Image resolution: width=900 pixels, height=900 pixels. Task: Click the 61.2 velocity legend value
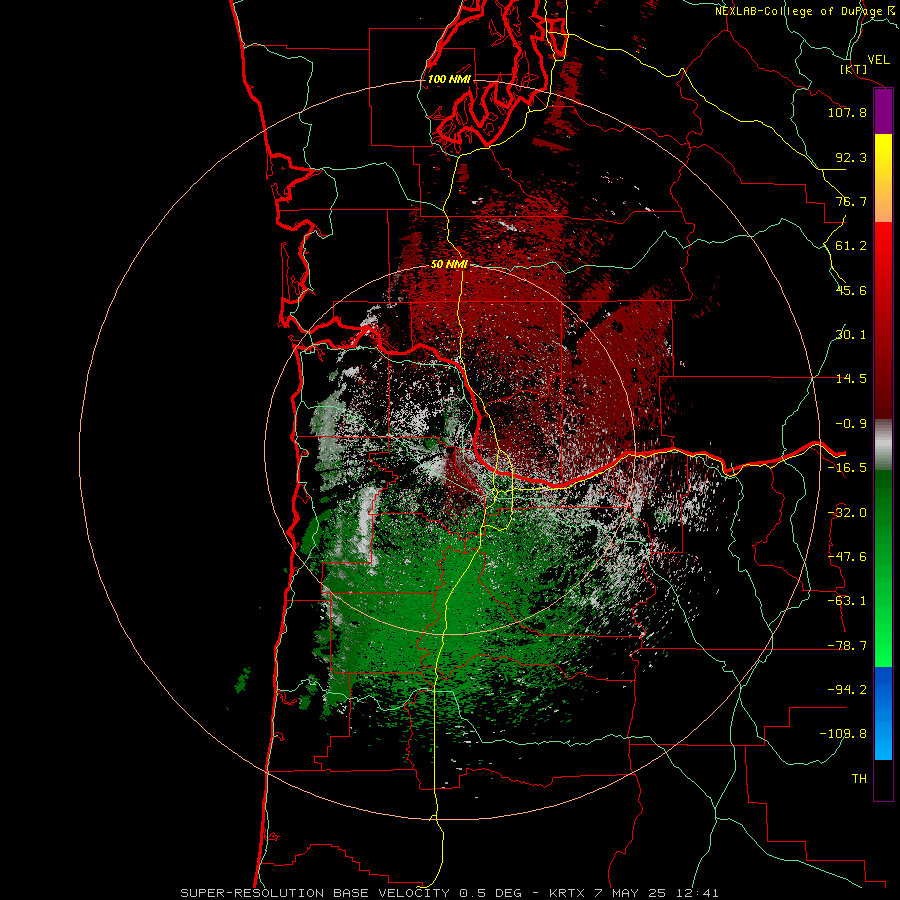coord(851,246)
